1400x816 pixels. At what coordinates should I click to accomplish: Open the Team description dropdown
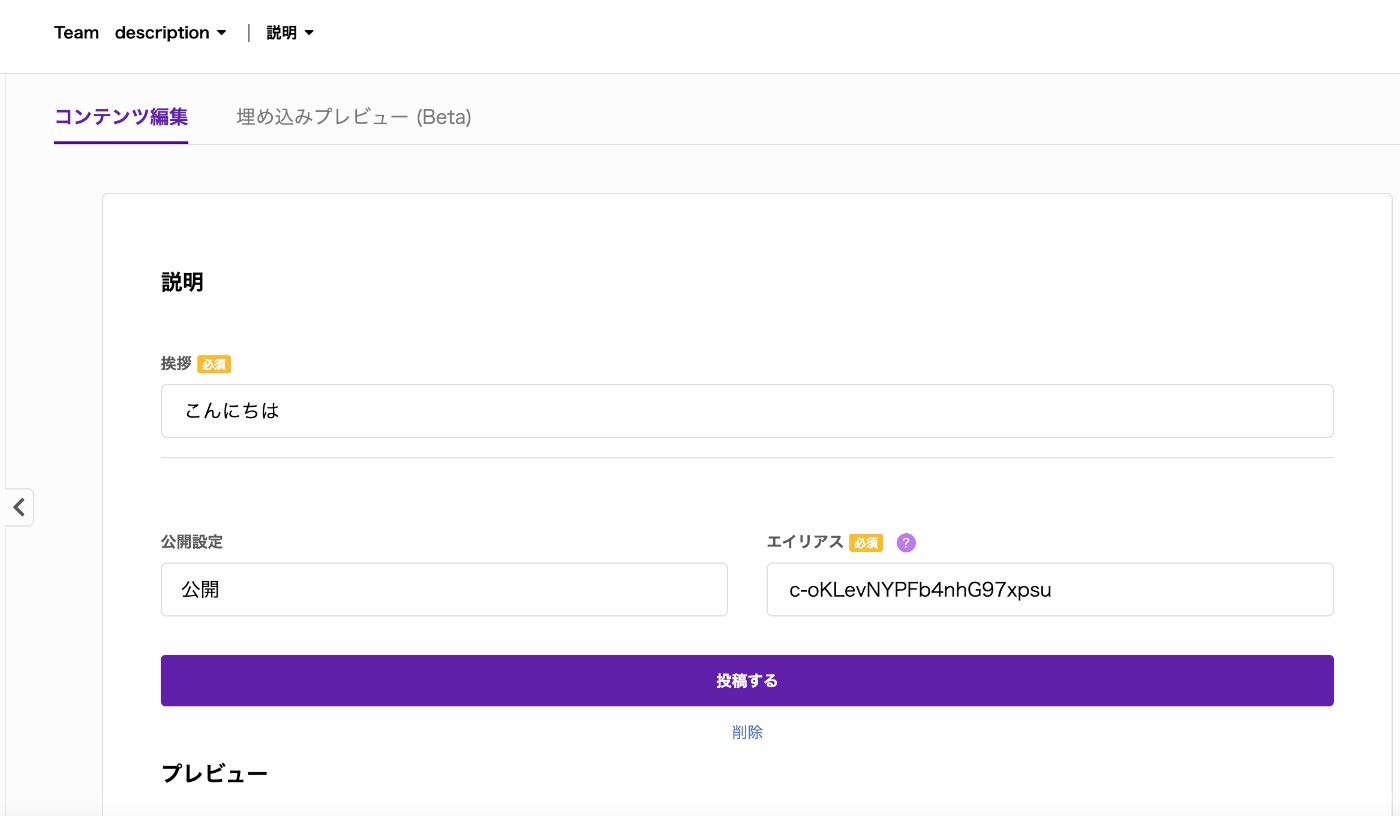click(140, 33)
